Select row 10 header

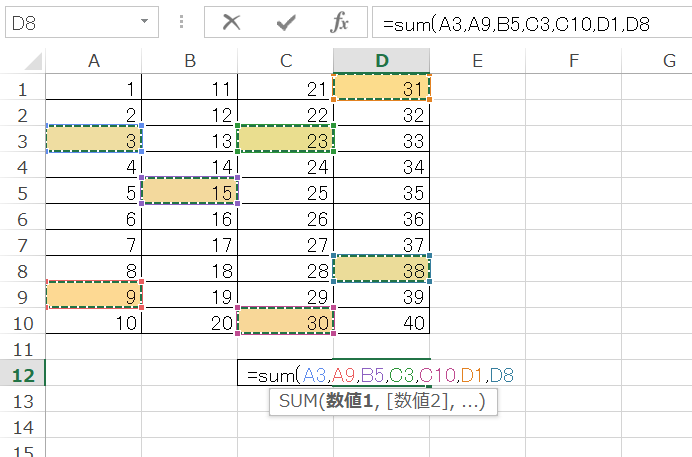pyautogui.click(x=23, y=321)
